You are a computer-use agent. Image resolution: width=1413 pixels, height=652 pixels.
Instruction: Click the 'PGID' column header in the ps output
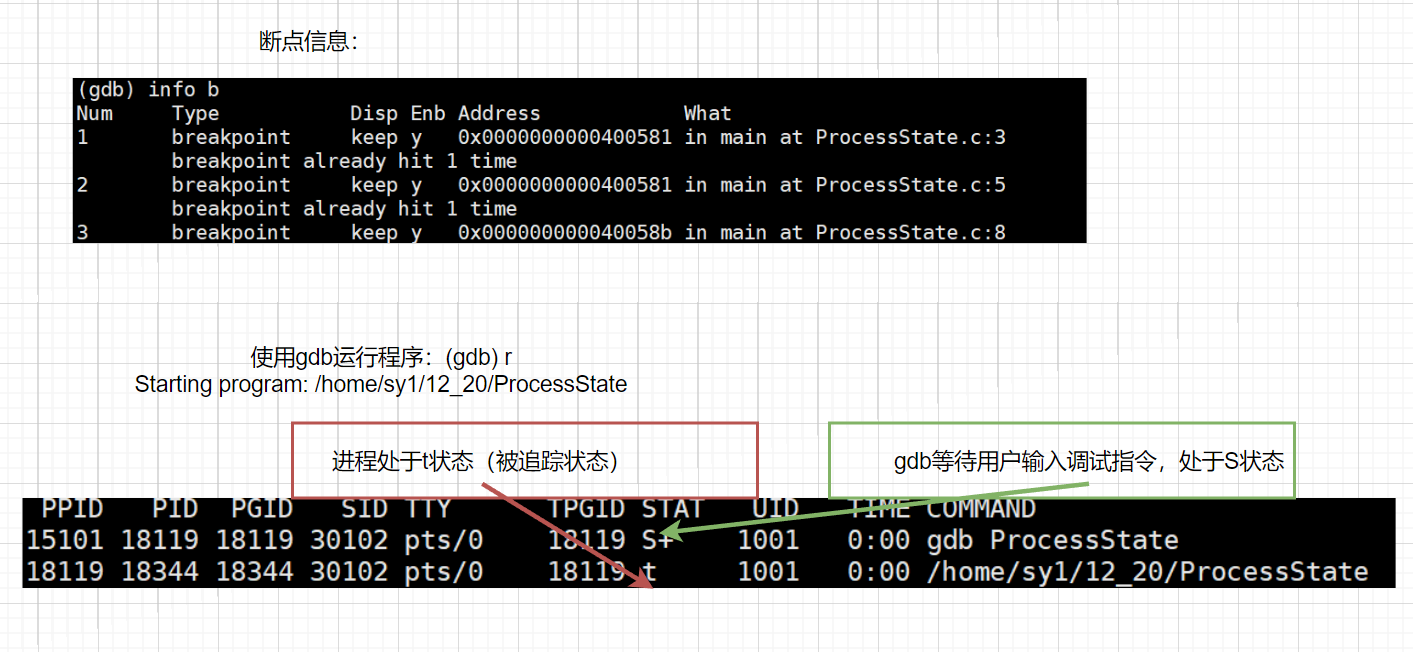[262, 509]
